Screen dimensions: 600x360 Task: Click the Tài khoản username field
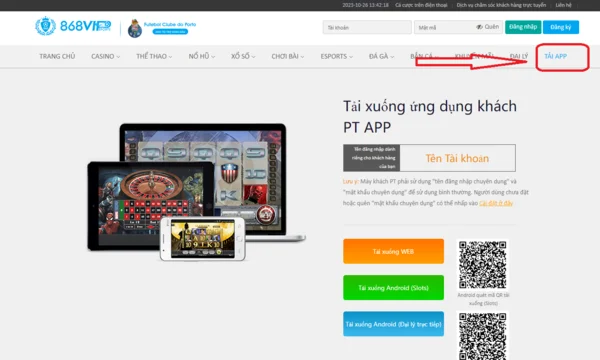(x=367, y=28)
